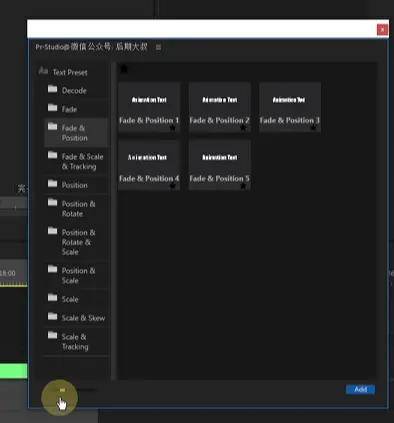Open the Fade preset folder

[x=76, y=109]
